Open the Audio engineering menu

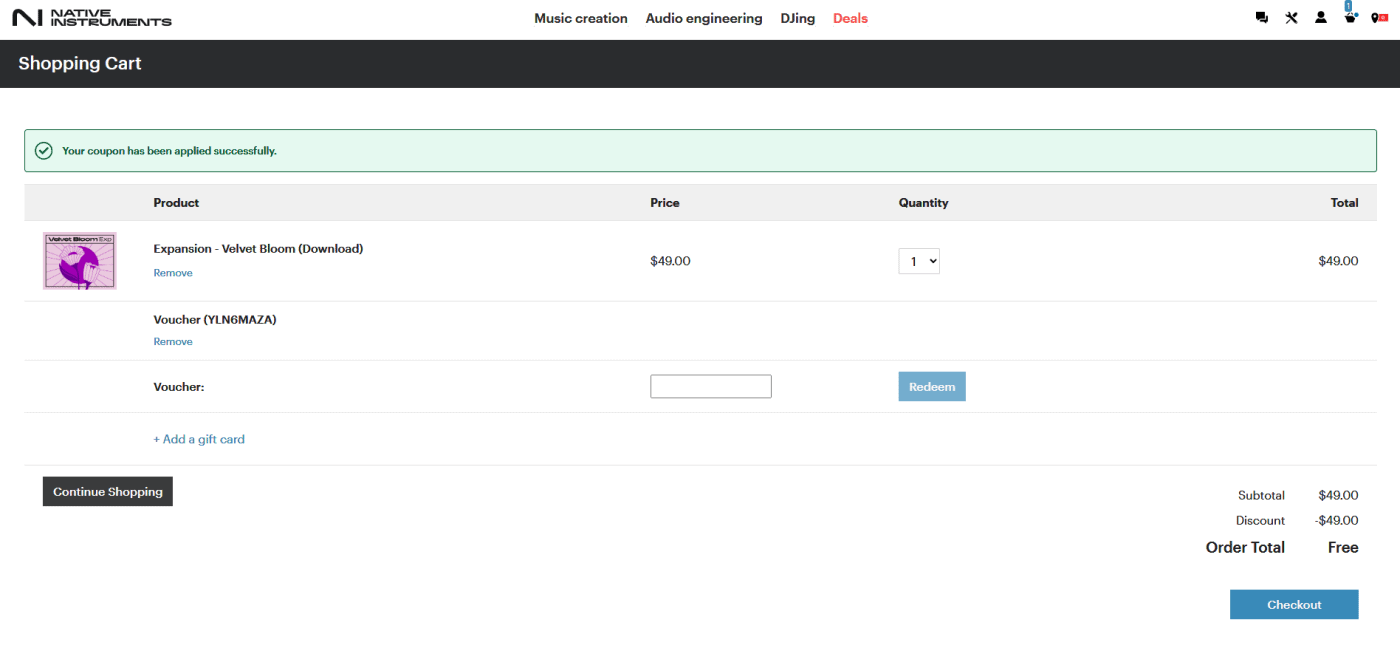pos(704,18)
